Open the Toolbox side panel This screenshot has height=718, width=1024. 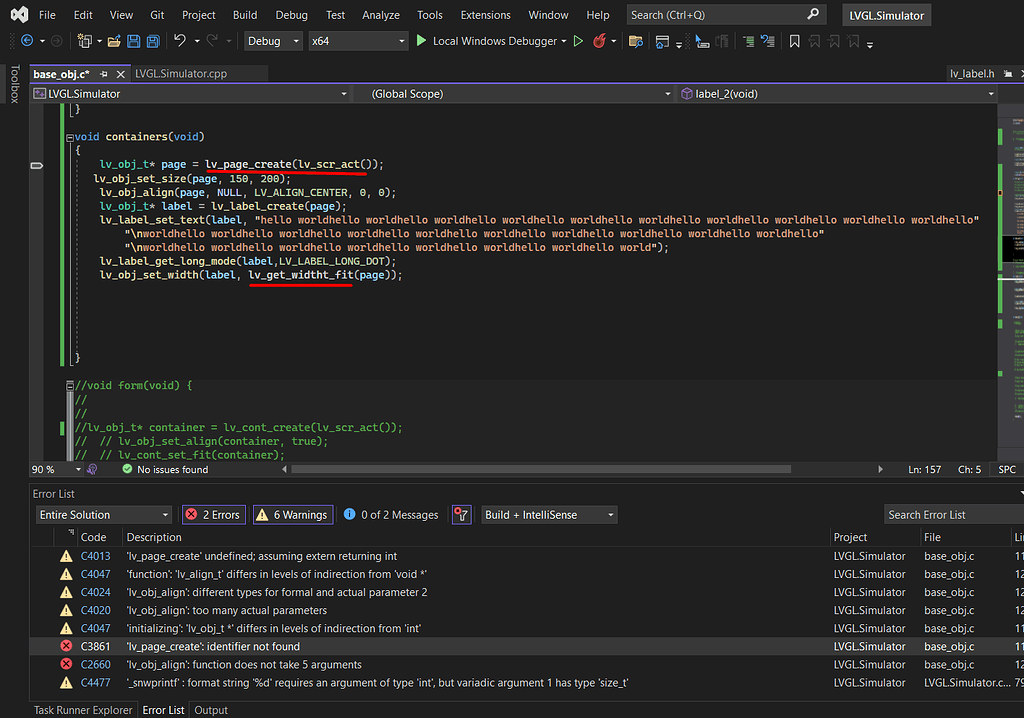pyautogui.click(x=14, y=84)
